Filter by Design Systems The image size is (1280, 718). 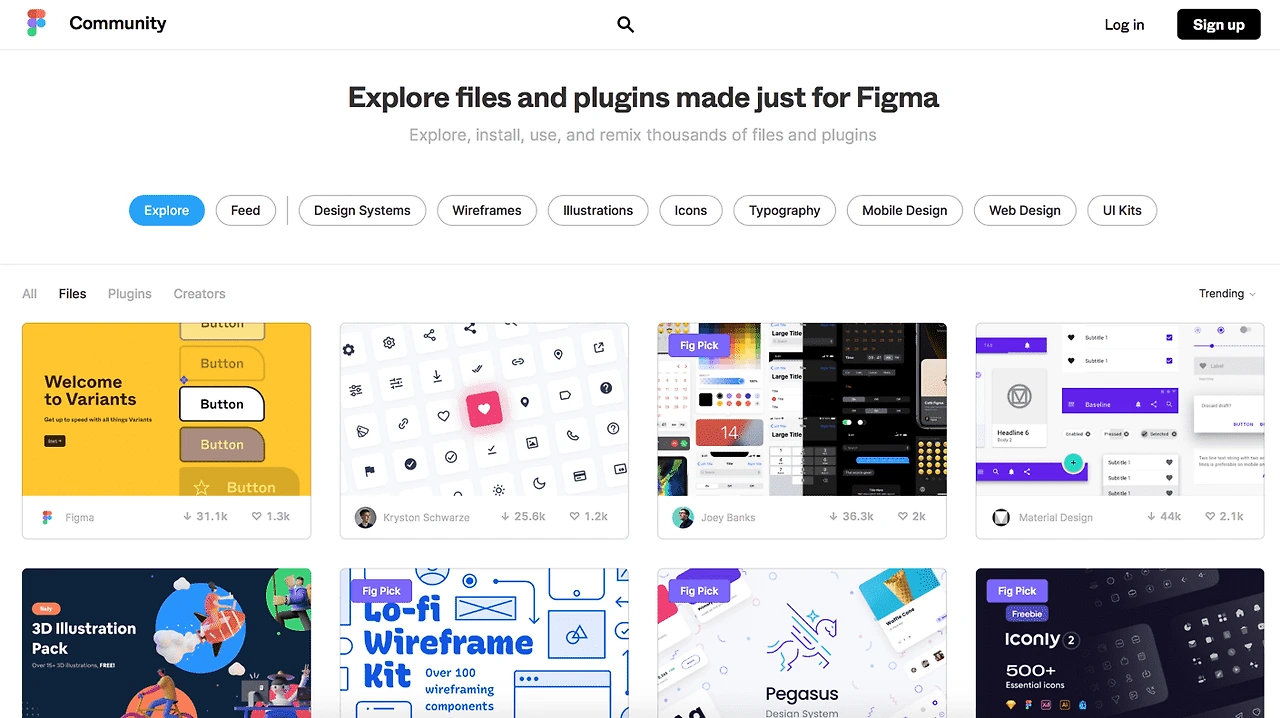coord(362,210)
